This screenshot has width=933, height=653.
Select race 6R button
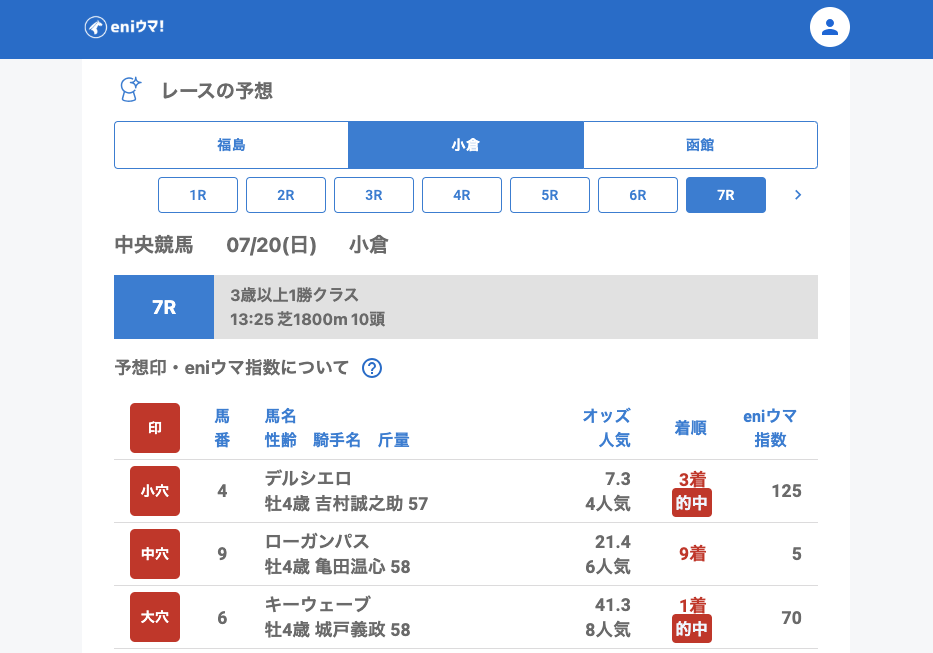pos(638,195)
